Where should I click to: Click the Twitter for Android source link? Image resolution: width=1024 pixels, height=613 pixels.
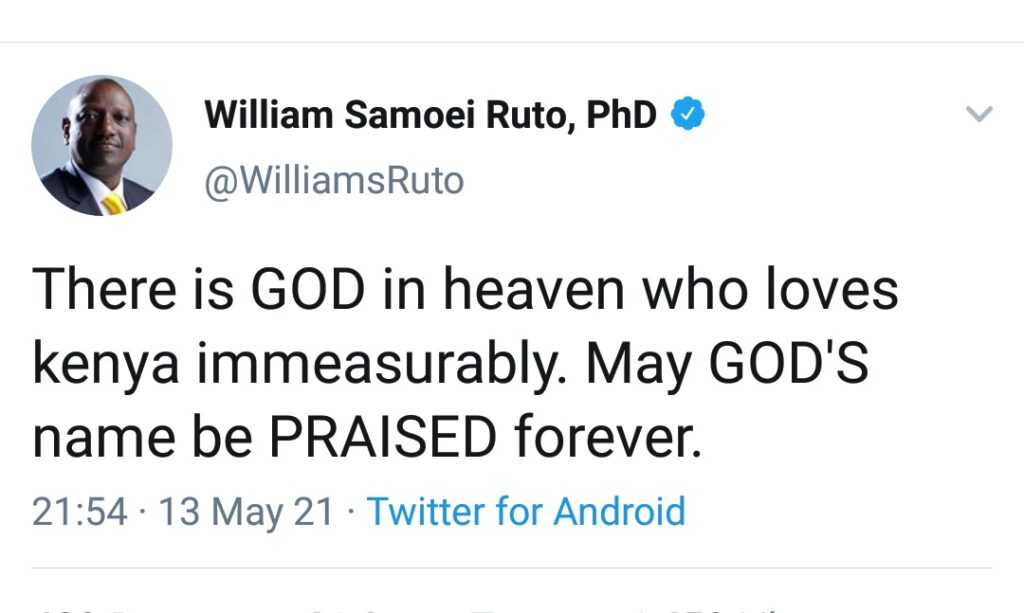click(526, 512)
